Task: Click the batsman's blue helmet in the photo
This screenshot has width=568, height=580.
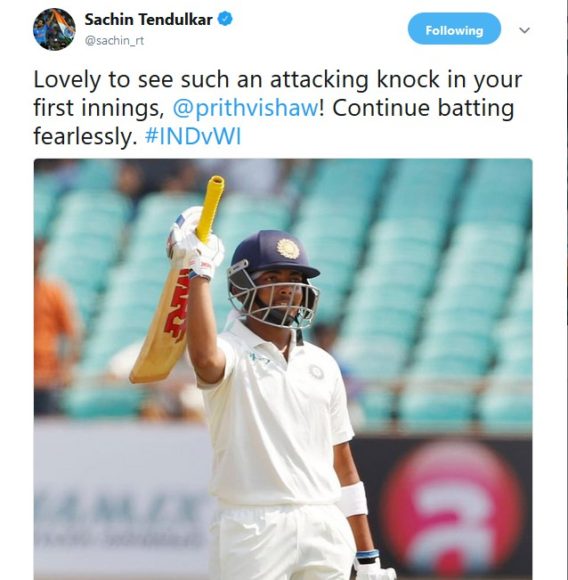Action: coord(274,254)
